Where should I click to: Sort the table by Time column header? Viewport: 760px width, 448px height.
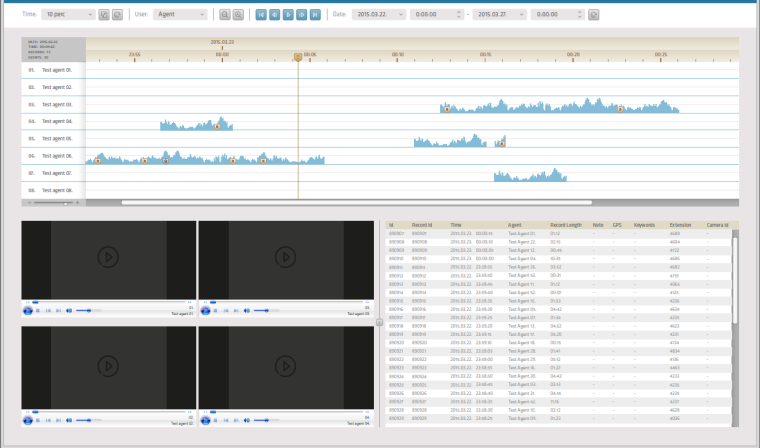pyautogui.click(x=456, y=225)
